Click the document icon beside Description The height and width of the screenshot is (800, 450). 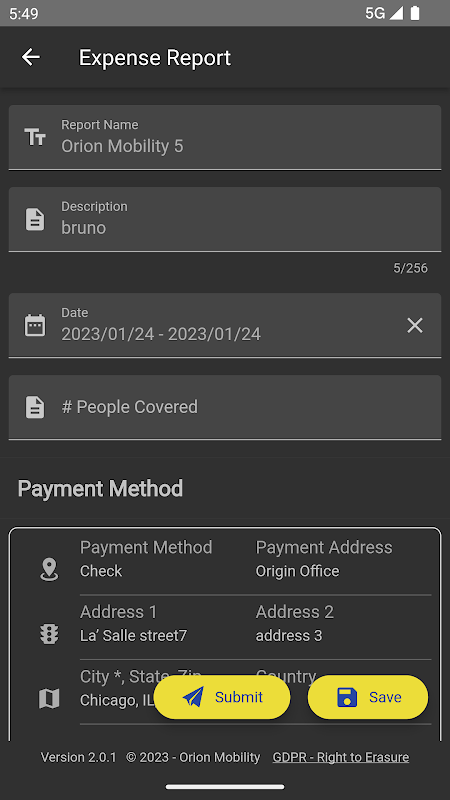click(35, 219)
